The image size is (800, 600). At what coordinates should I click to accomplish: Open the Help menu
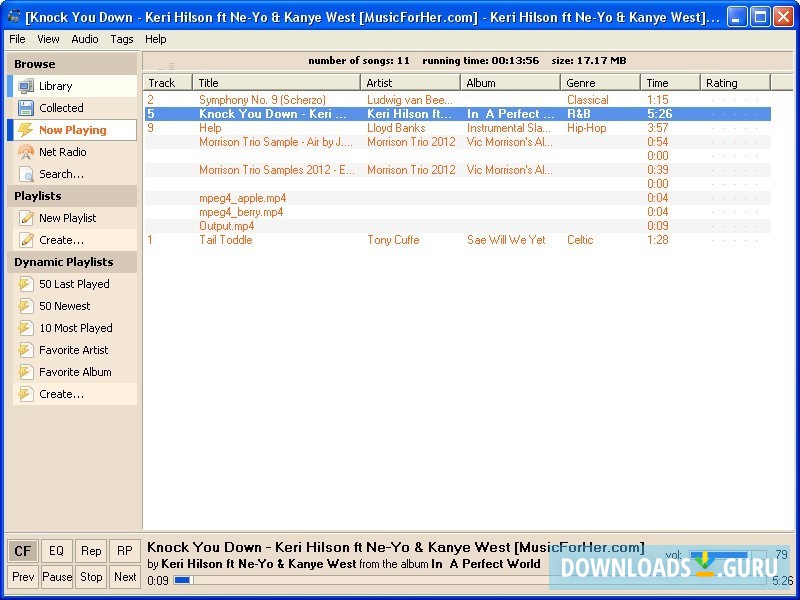point(156,39)
